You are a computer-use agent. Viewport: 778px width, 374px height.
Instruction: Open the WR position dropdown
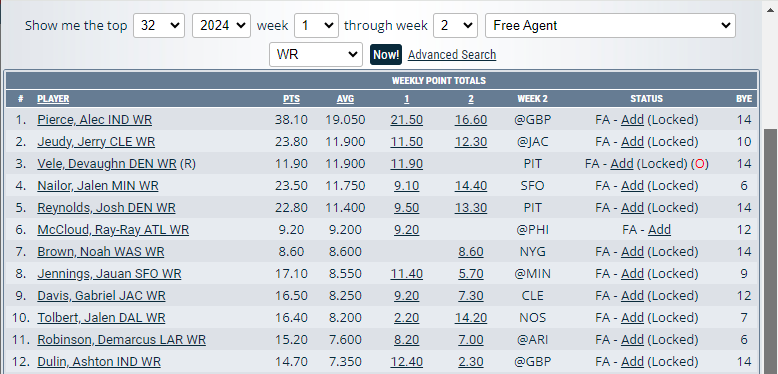point(316,55)
